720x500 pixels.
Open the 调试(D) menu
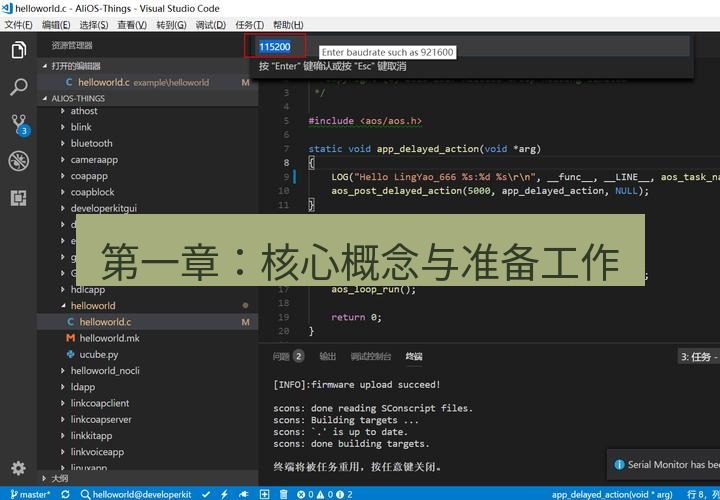click(211, 25)
